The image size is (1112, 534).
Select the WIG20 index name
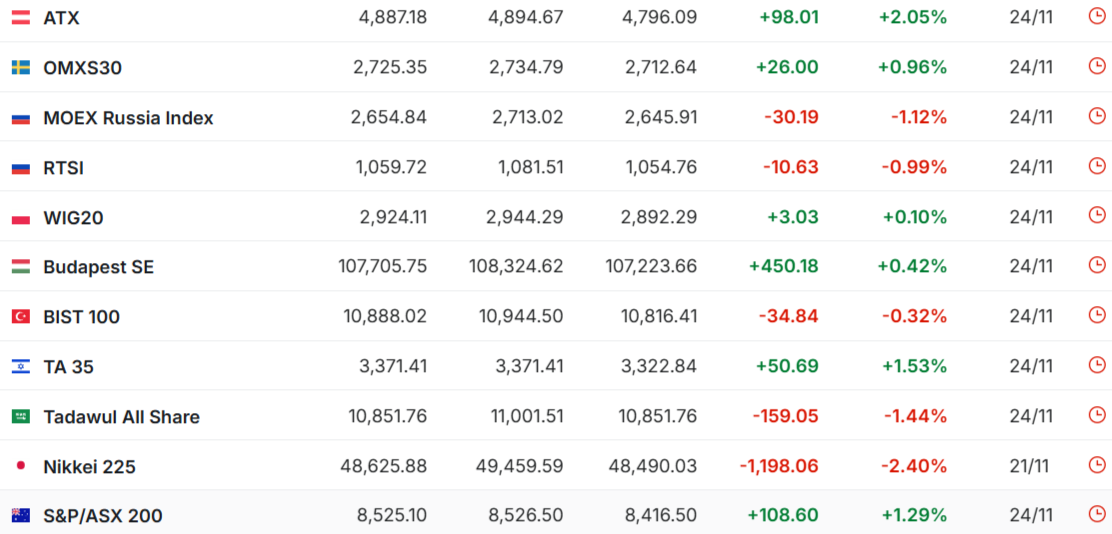coord(73,217)
